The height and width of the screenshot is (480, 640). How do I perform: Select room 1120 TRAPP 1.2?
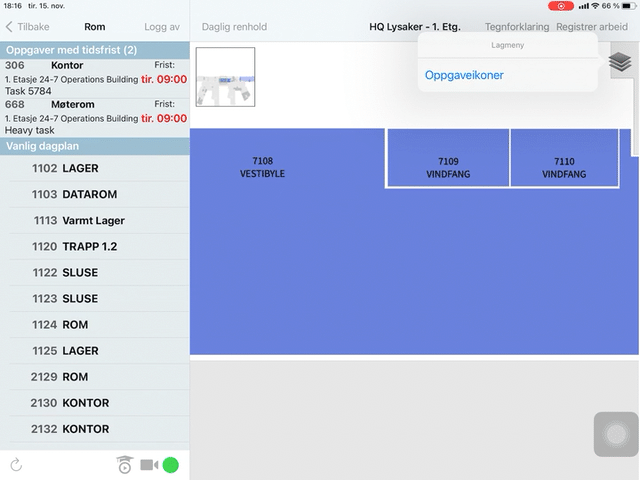point(88,246)
